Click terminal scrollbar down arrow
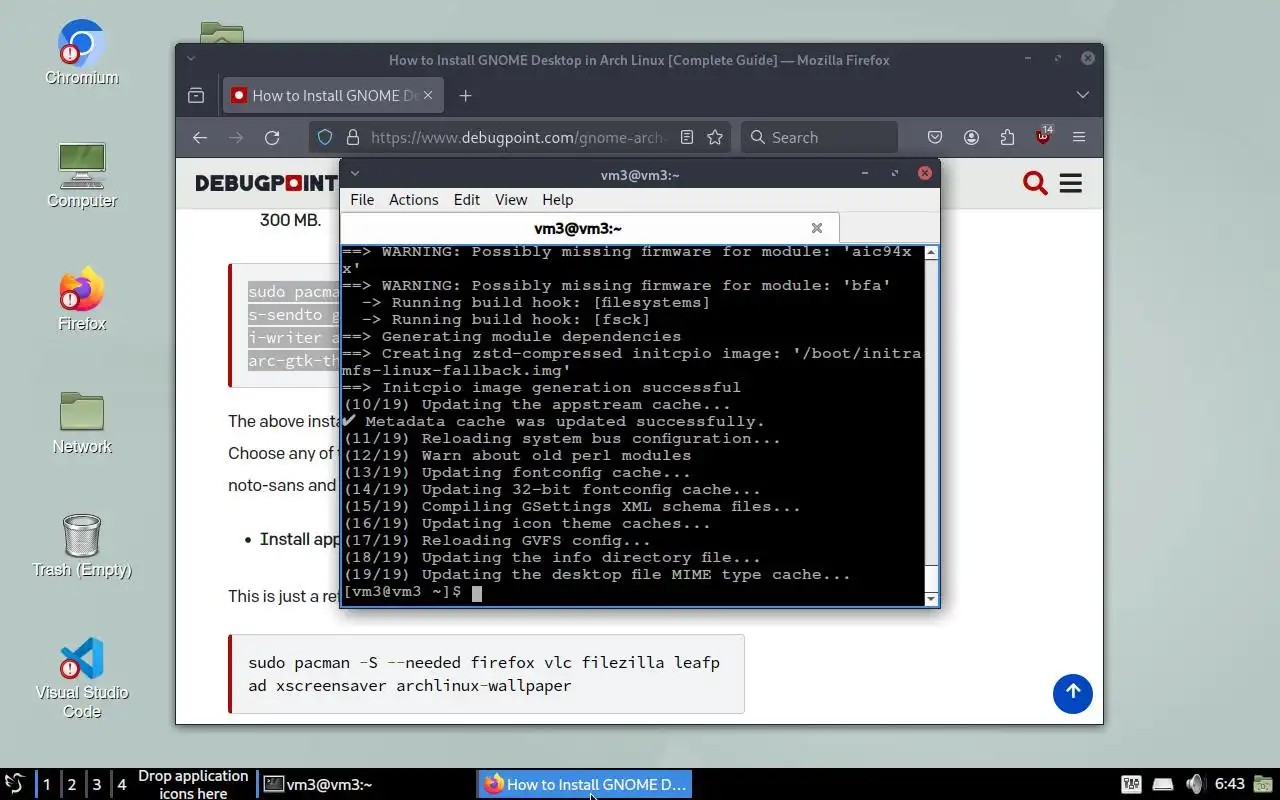The image size is (1280, 800). point(931,599)
